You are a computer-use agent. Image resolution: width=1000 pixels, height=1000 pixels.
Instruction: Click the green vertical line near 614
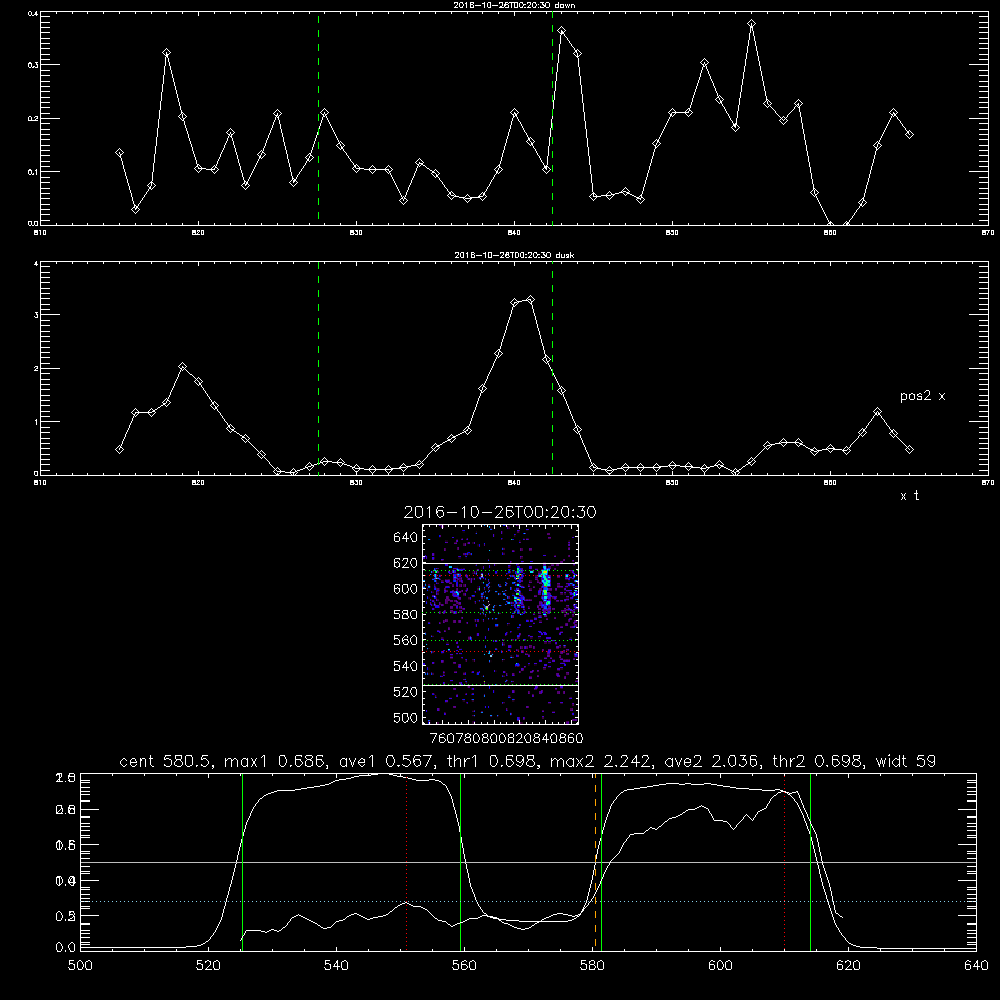pyautogui.click(x=811, y=862)
